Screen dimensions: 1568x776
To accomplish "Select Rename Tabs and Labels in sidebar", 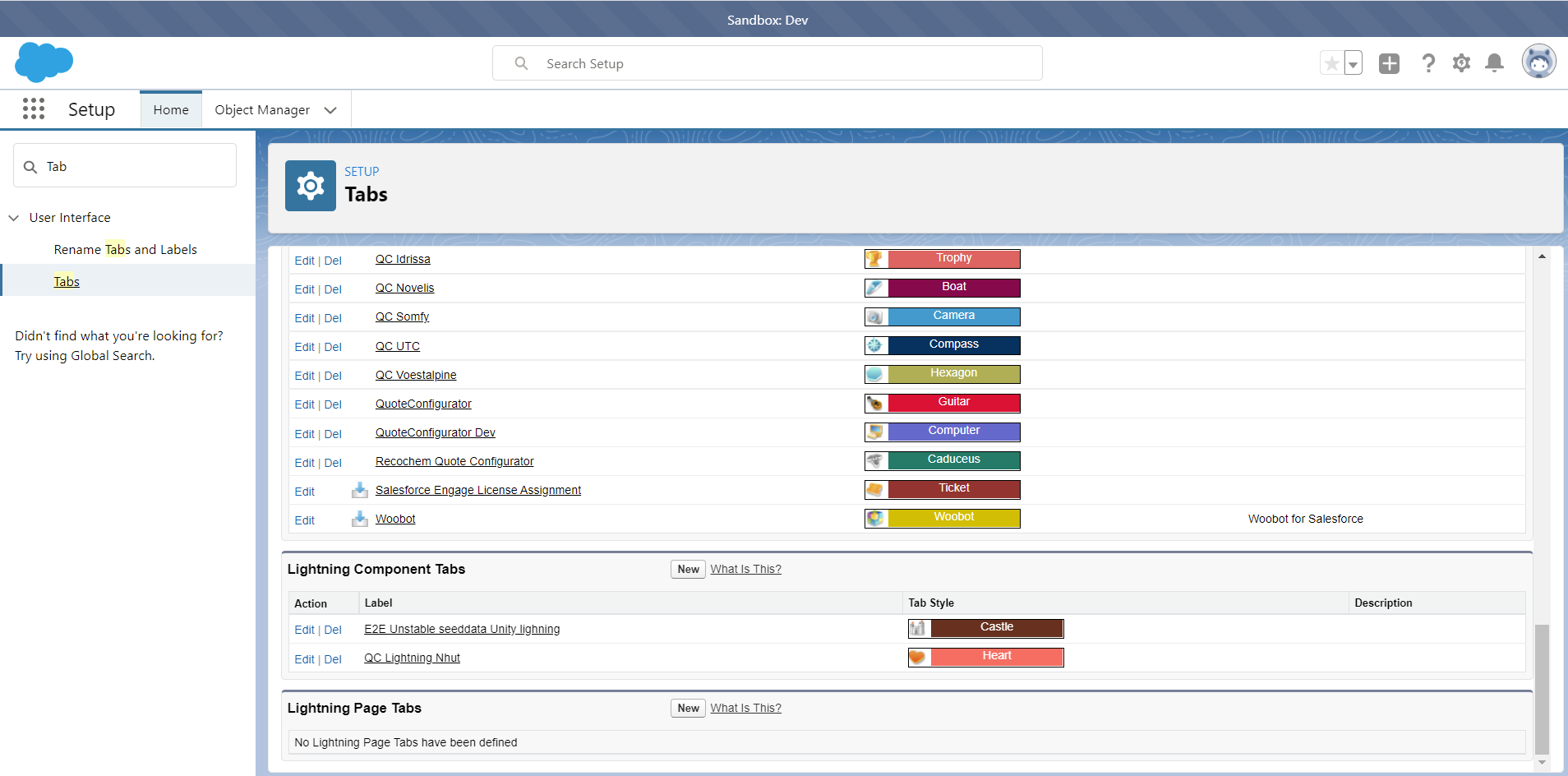I will tap(125, 250).
